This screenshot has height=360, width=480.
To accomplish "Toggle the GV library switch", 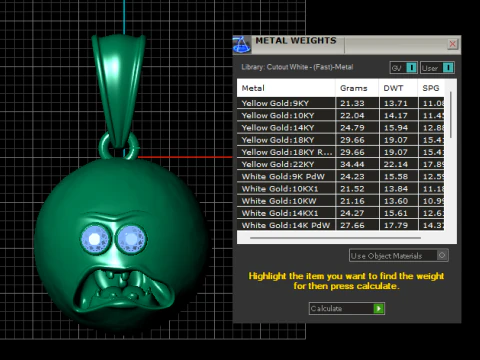I will click(403, 68).
